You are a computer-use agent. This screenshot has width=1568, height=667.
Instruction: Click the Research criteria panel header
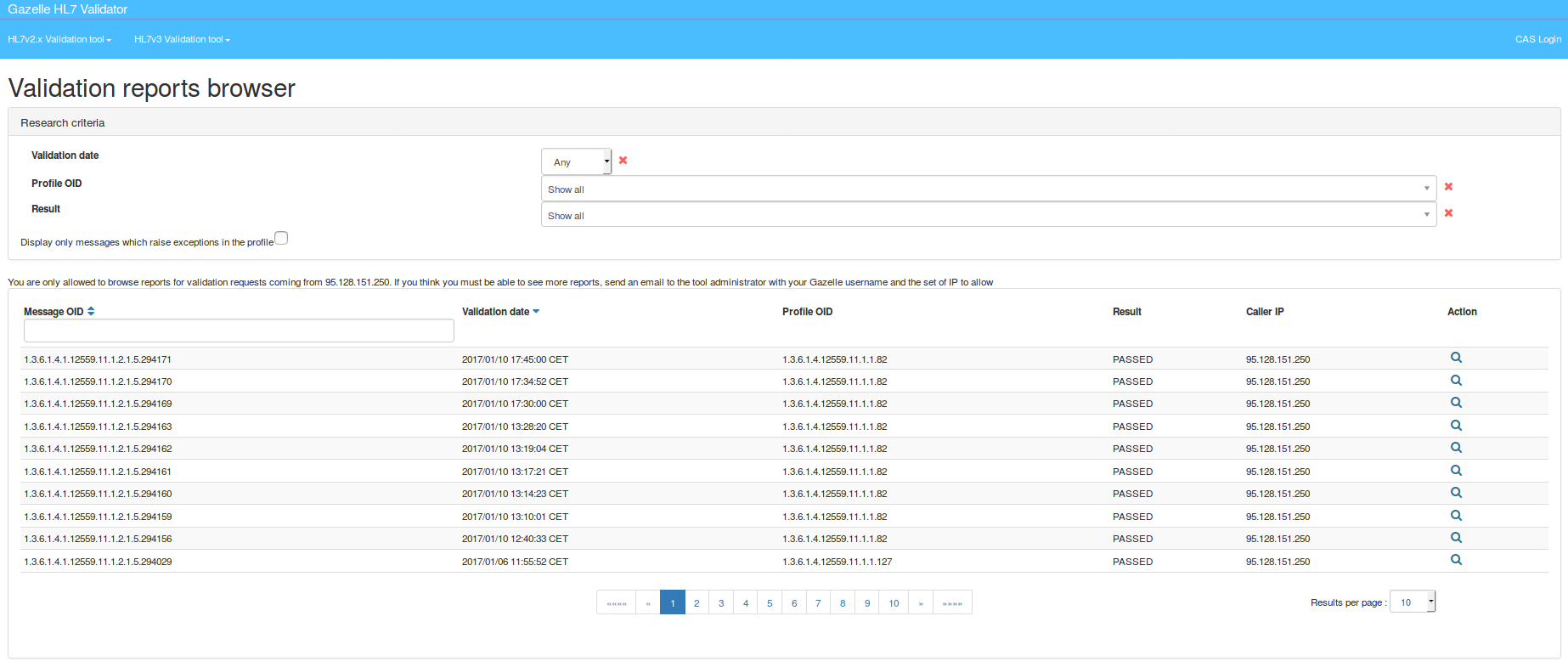pyautogui.click(x=784, y=122)
